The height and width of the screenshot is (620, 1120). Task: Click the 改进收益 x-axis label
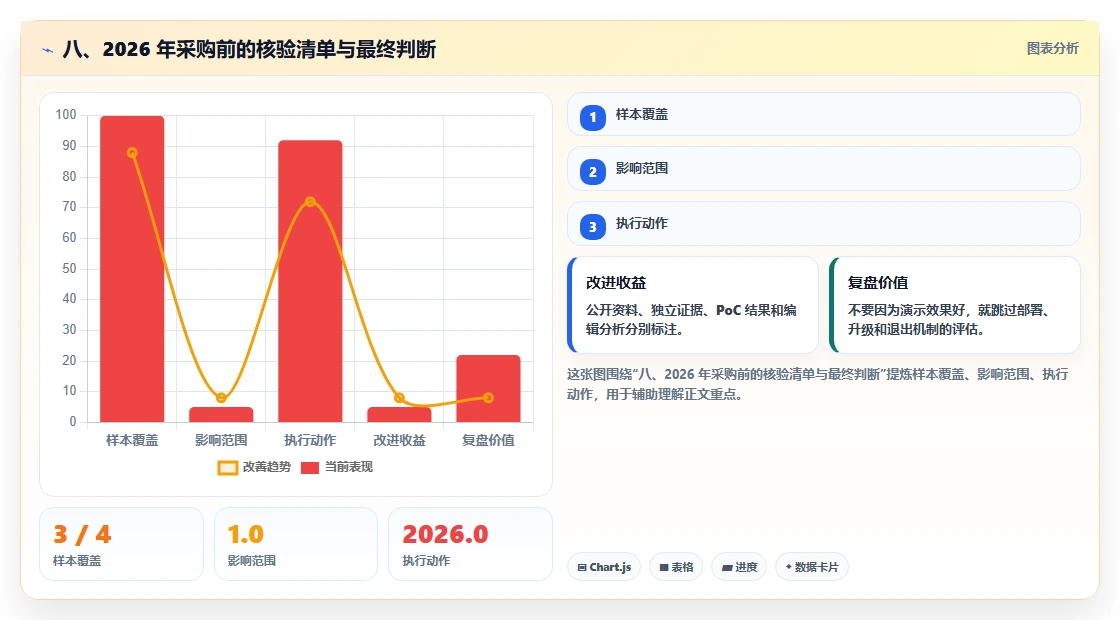(399, 441)
